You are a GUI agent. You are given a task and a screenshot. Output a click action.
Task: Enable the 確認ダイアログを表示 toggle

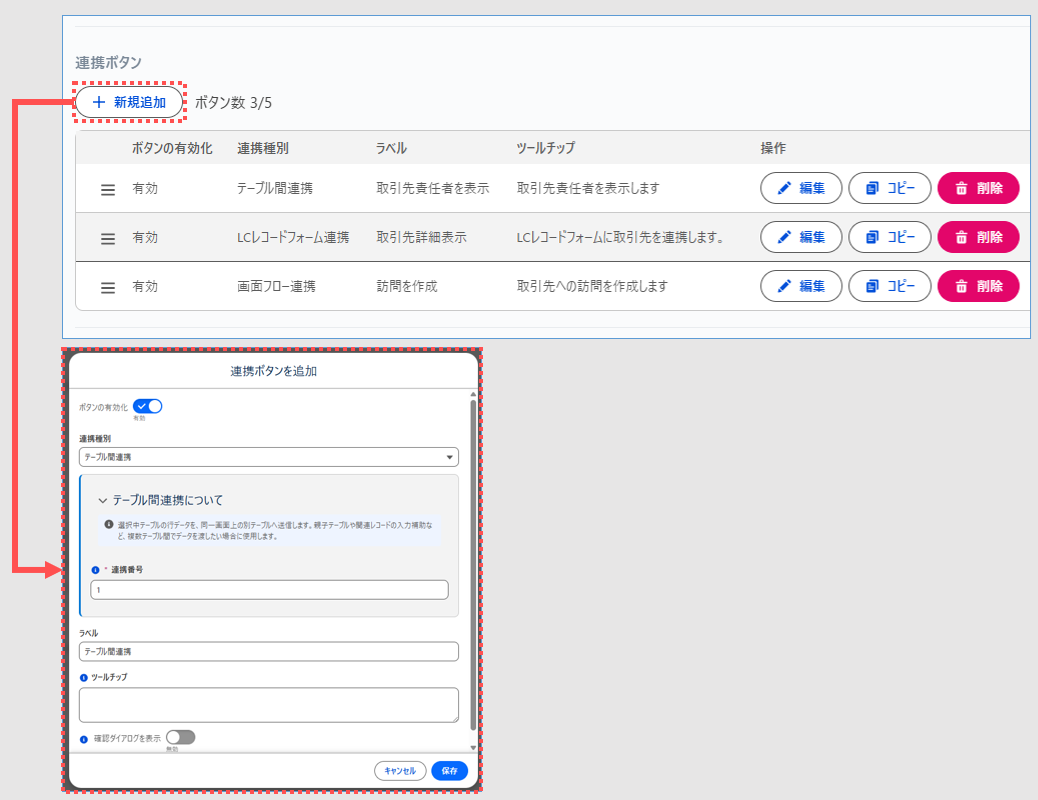click(x=181, y=737)
